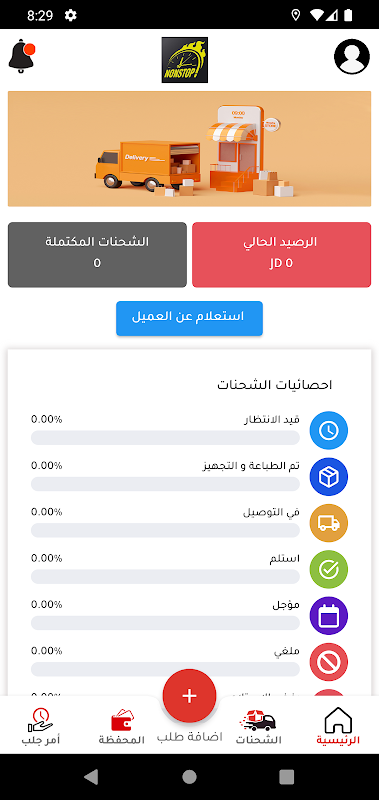Image resolution: width=379 pixels, height=800 pixels.
Task: Click the blue clock pending status icon
Action: 329,430
